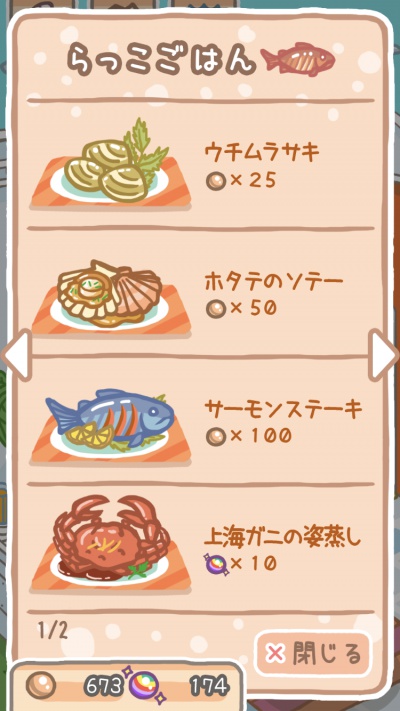
Task: Click the pearl coin icon next to ×25
Action: point(216,180)
